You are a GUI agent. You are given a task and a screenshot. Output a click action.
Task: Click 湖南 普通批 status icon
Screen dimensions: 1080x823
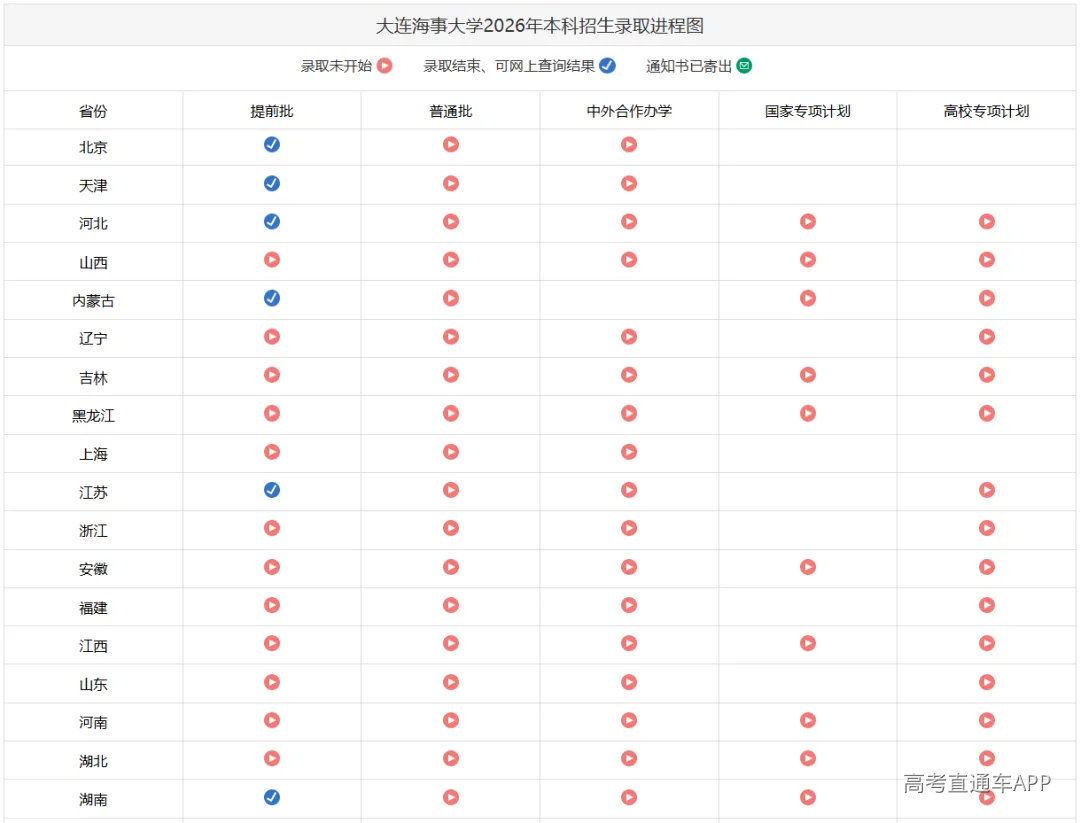450,797
